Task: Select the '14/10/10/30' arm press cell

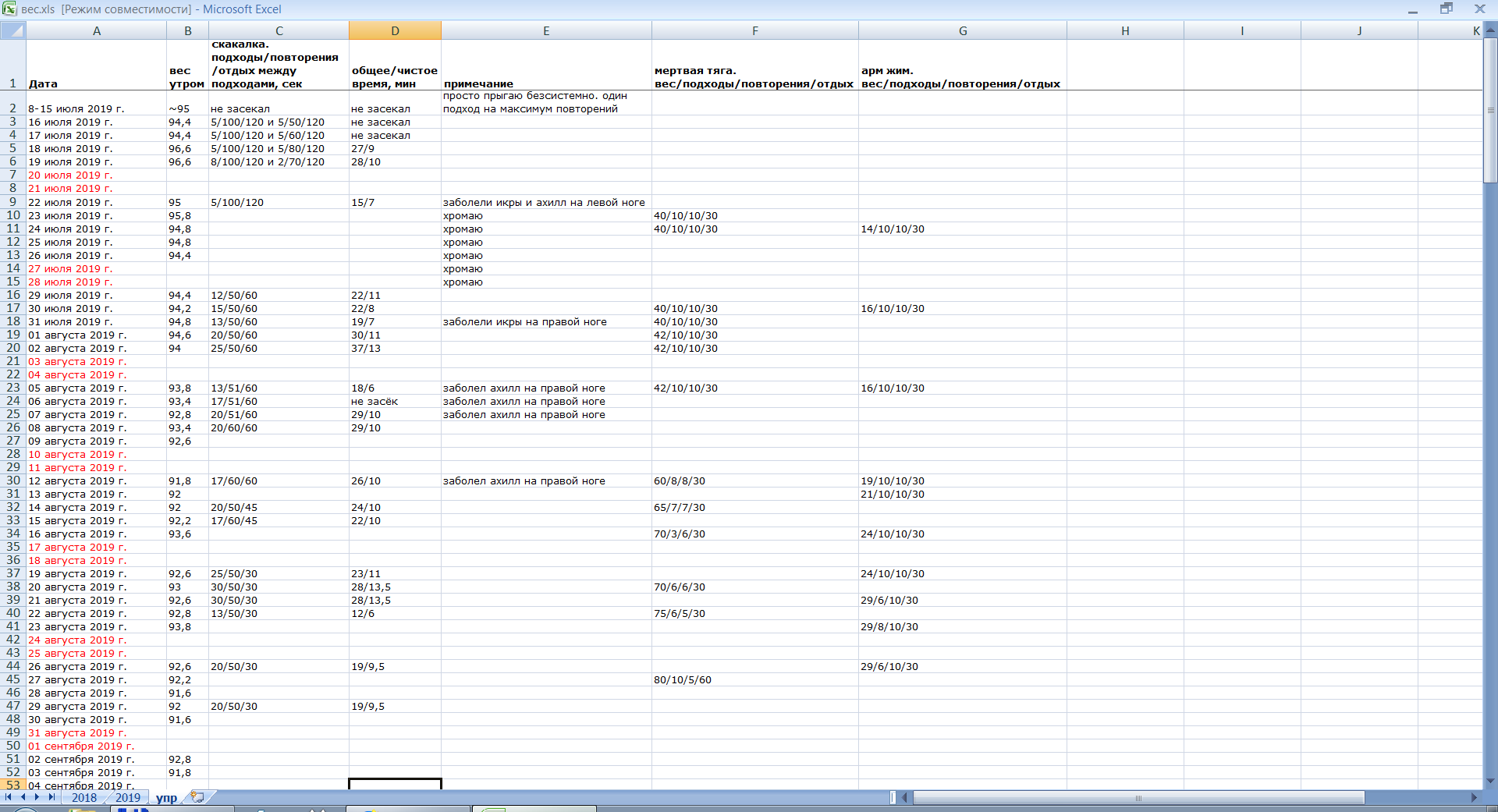Action: point(963,229)
